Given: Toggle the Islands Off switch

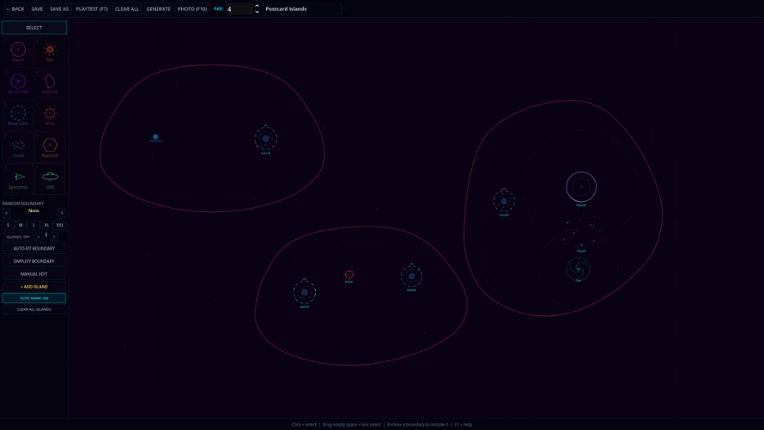Looking at the screenshot, I should [x=18, y=237].
